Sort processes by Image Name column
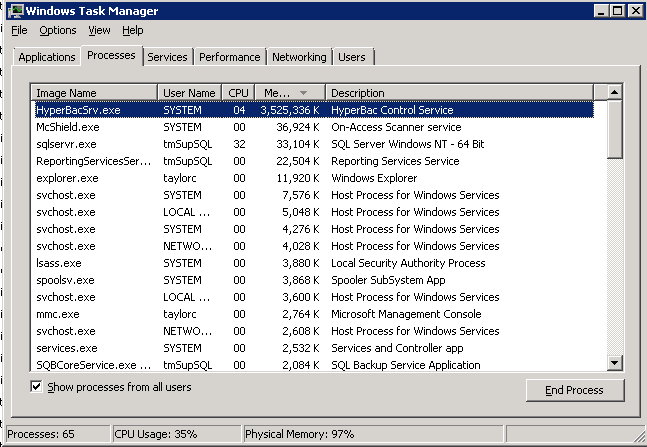Viewport: 647px width, 447px height. (94, 93)
